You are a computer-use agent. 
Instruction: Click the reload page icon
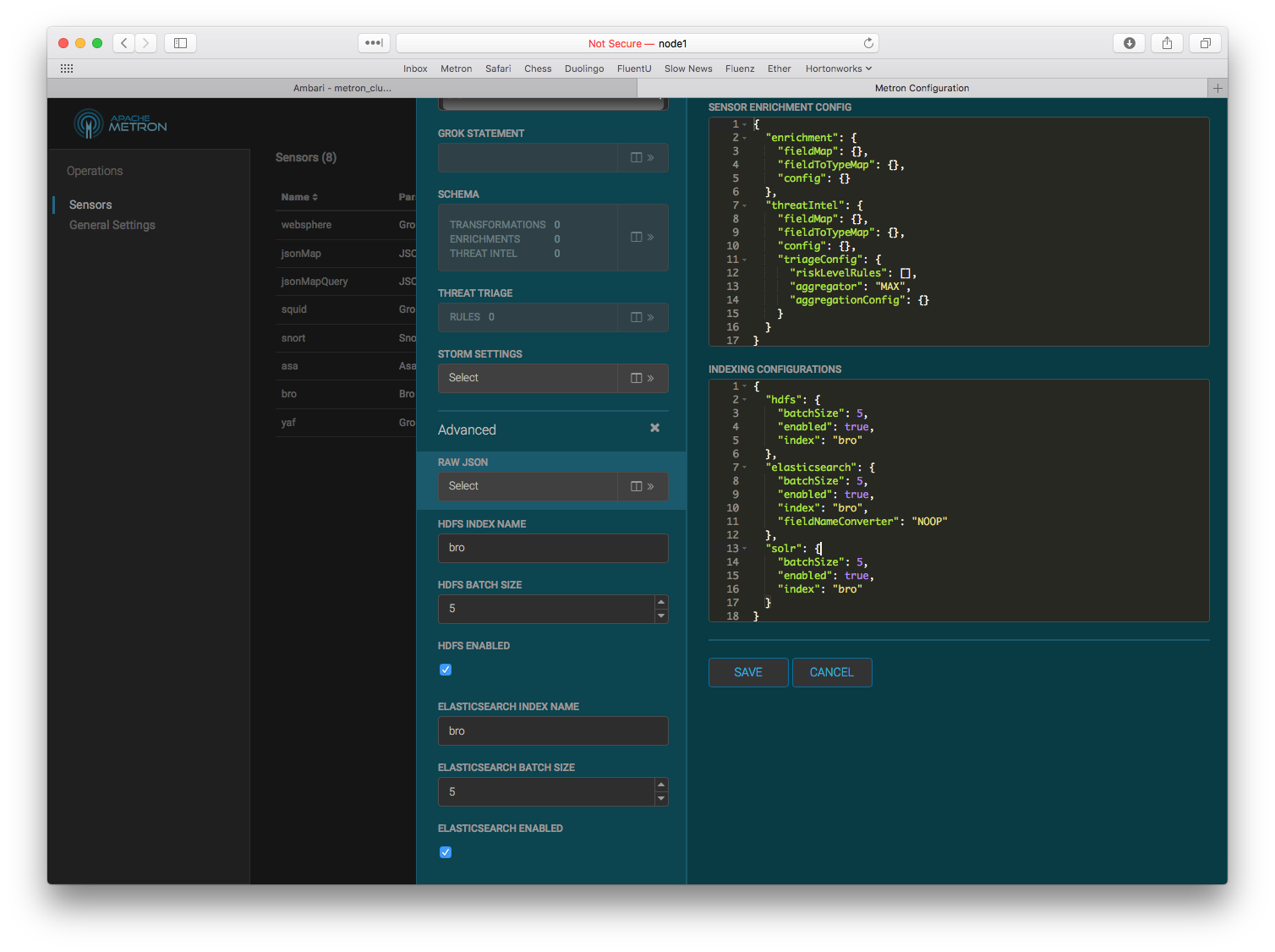click(x=868, y=43)
